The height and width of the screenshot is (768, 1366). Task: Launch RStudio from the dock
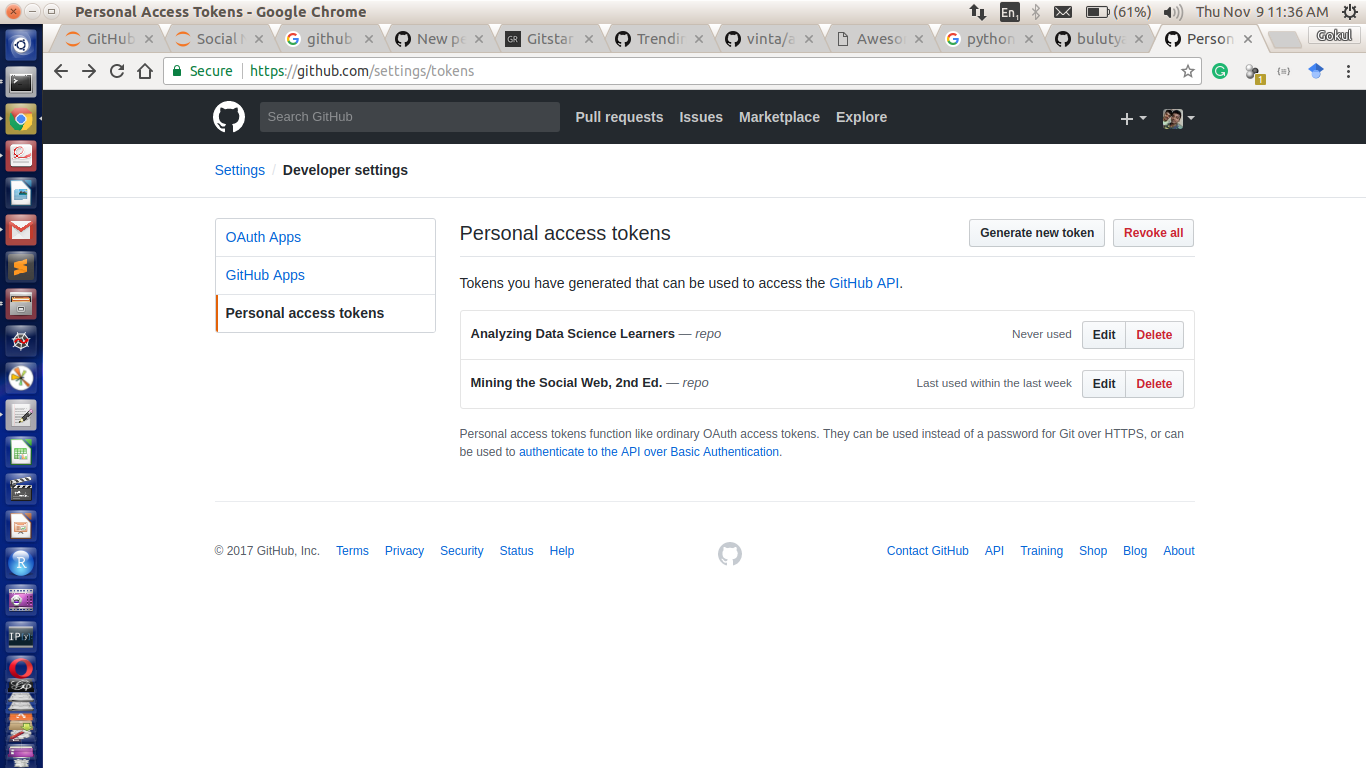tap(21, 562)
